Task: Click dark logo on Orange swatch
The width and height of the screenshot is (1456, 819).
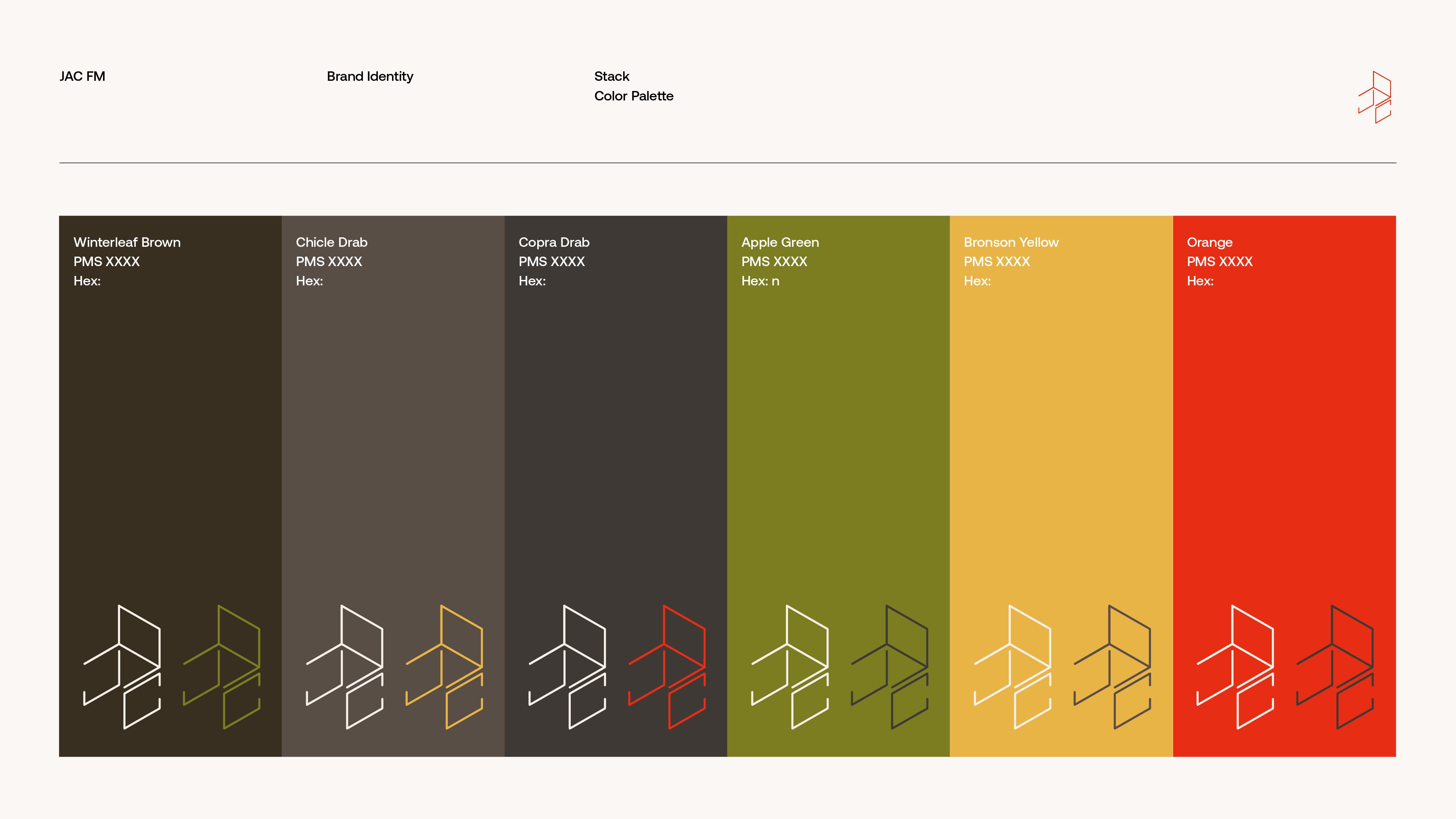Action: coord(1335,667)
